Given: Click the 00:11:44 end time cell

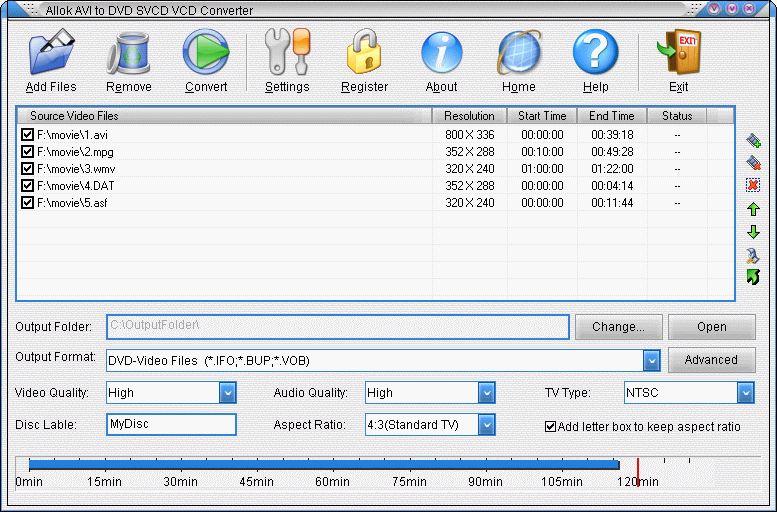Looking at the screenshot, I should pos(612,203).
